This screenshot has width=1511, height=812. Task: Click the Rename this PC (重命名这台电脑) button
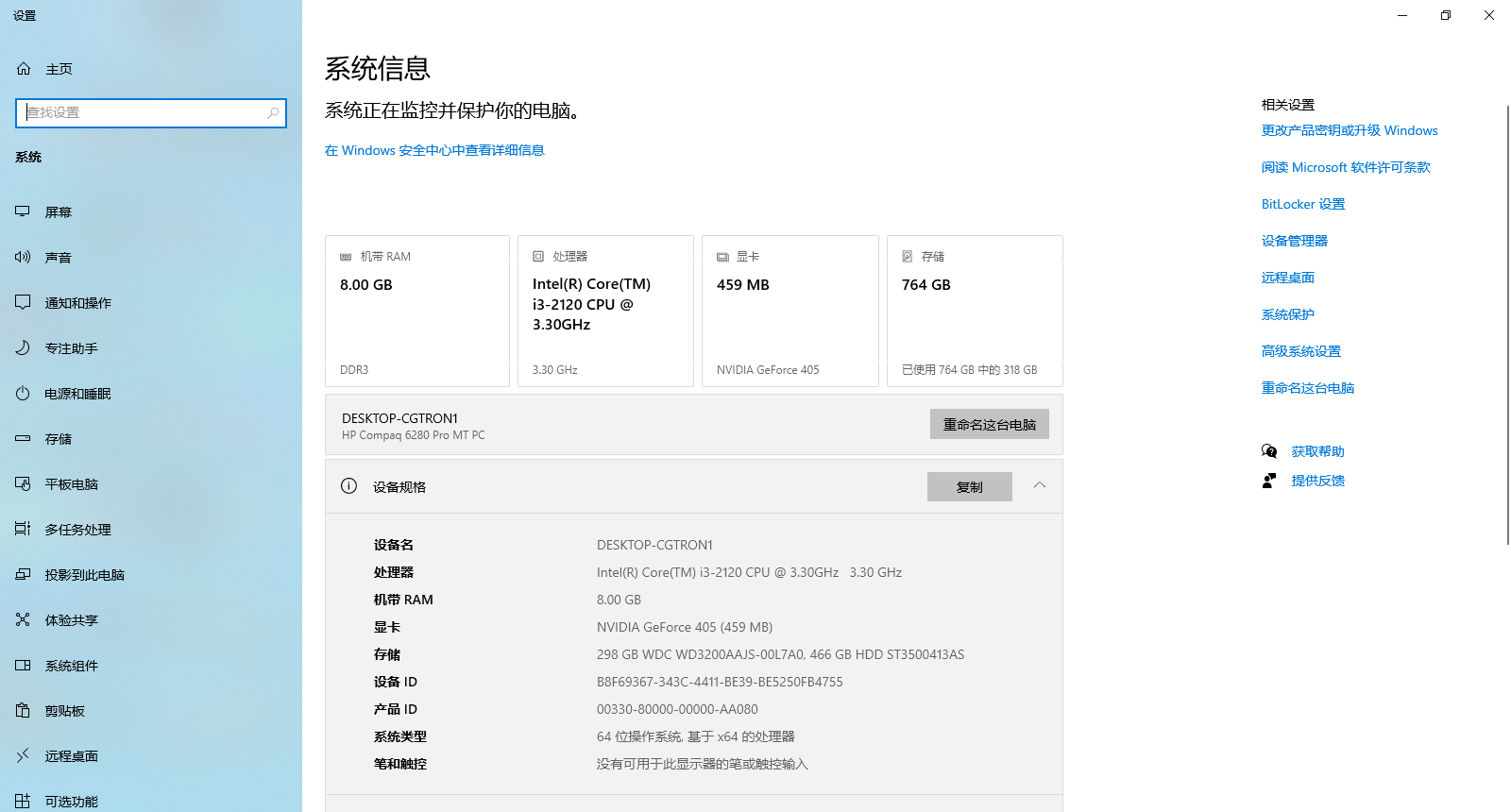pyautogui.click(x=989, y=425)
